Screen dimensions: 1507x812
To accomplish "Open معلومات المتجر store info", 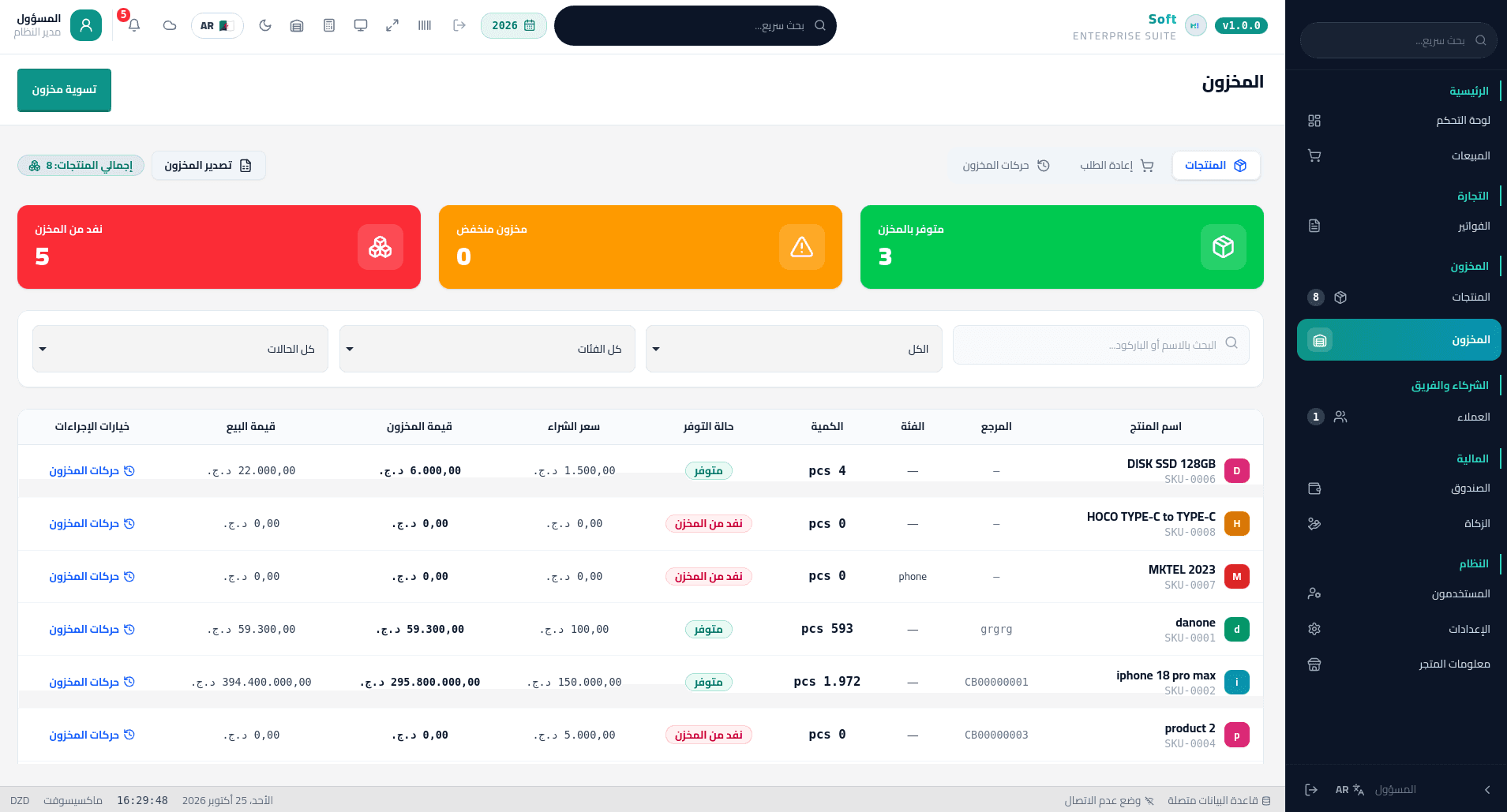I will pyautogui.click(x=1399, y=664).
